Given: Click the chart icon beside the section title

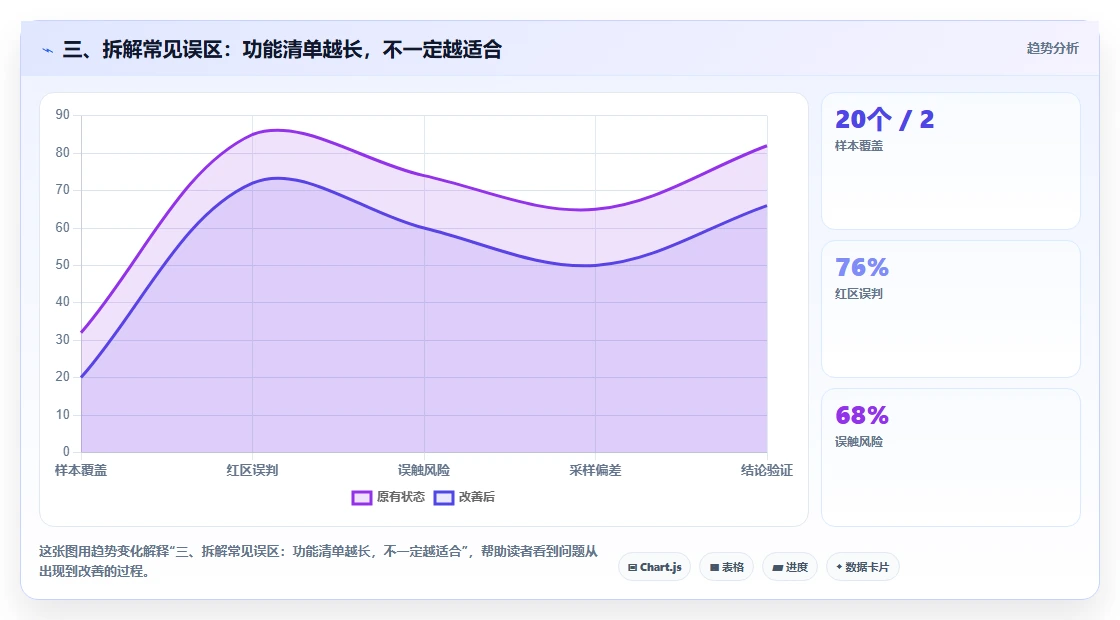Looking at the screenshot, I should [x=48, y=50].
